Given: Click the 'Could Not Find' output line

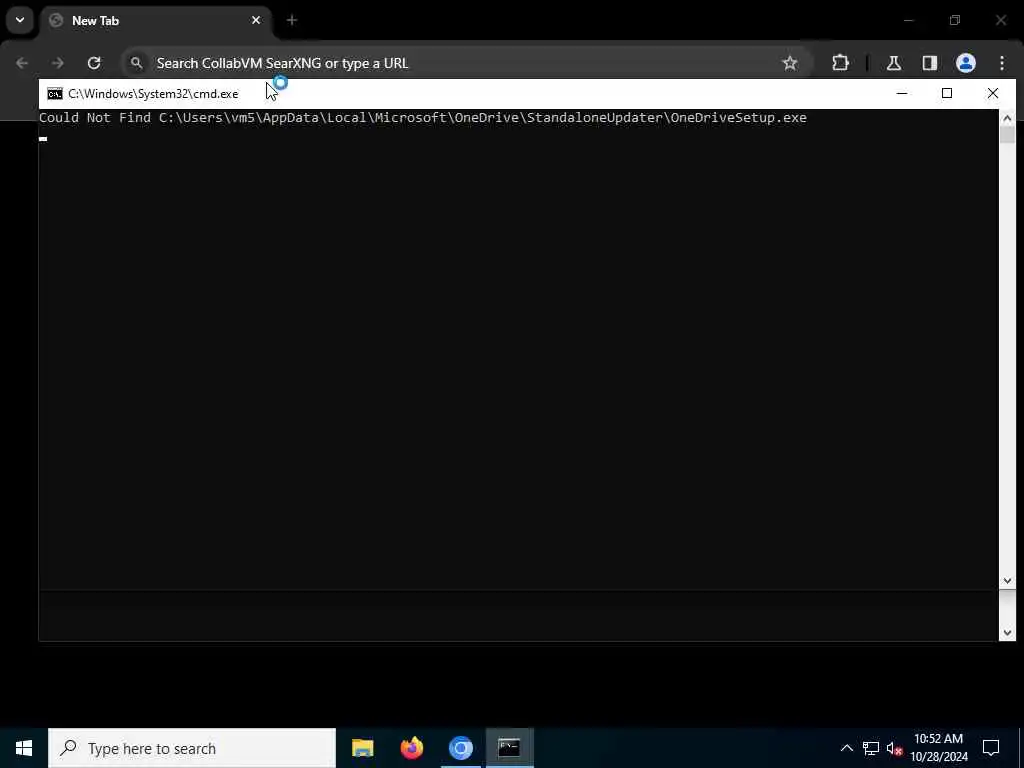Looking at the screenshot, I should point(423,118).
